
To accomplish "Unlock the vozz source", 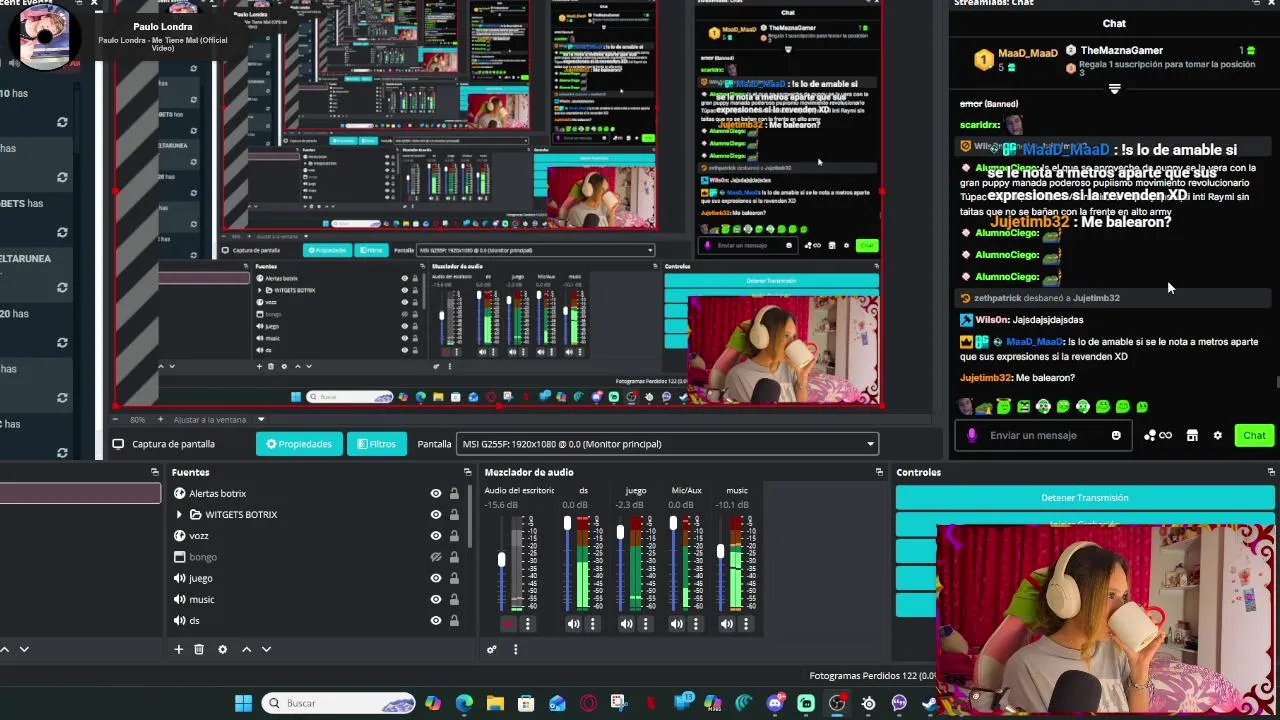I will pos(454,536).
